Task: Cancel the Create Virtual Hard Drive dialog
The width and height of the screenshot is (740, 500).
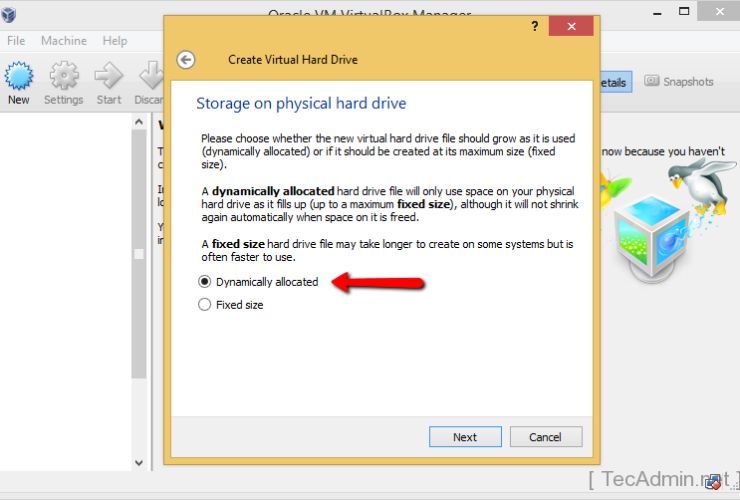Action: pyautogui.click(x=545, y=437)
